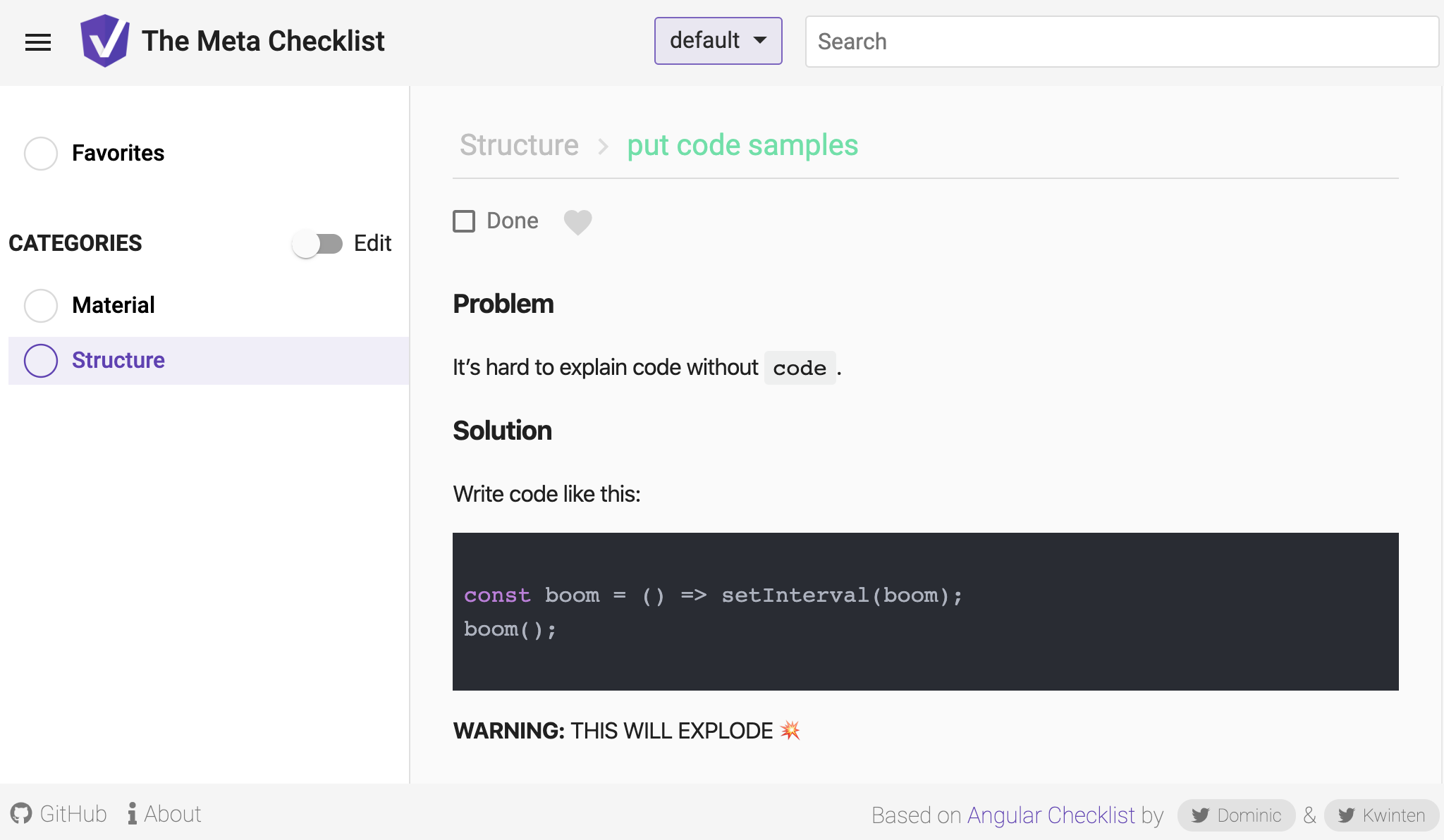
Task: Check the Done checkbox
Action: click(x=464, y=221)
